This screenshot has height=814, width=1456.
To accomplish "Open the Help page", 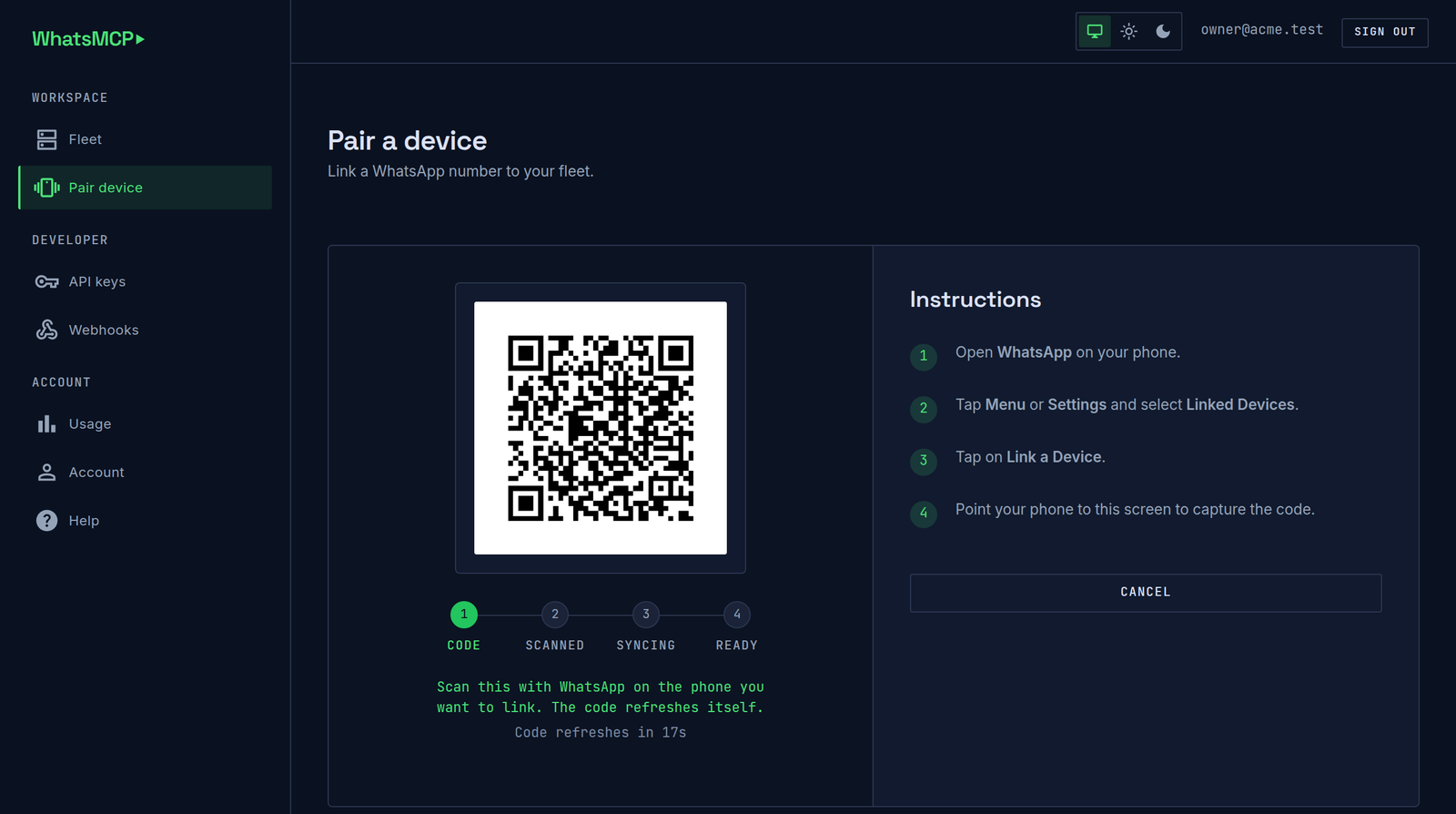I will [145, 520].
